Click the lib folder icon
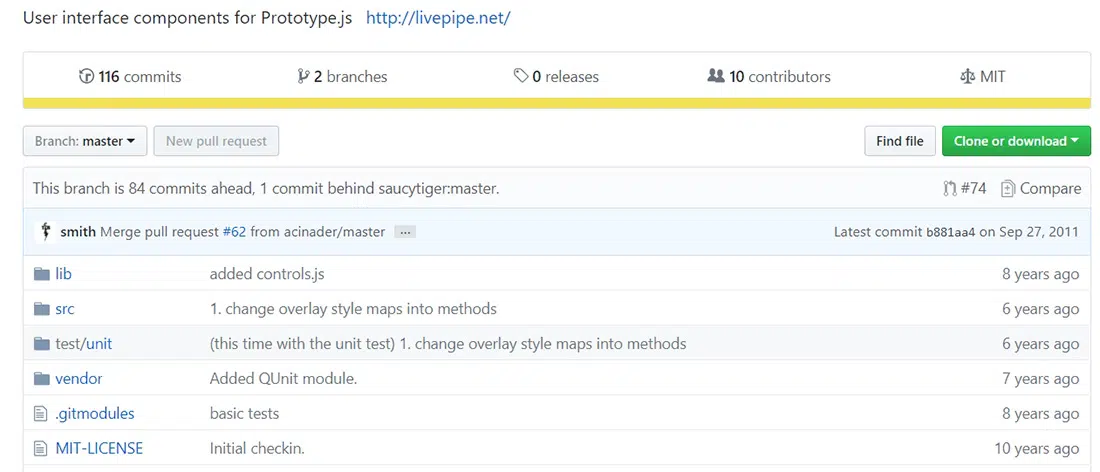Viewport: 1100px width, 472px height. [x=41, y=274]
